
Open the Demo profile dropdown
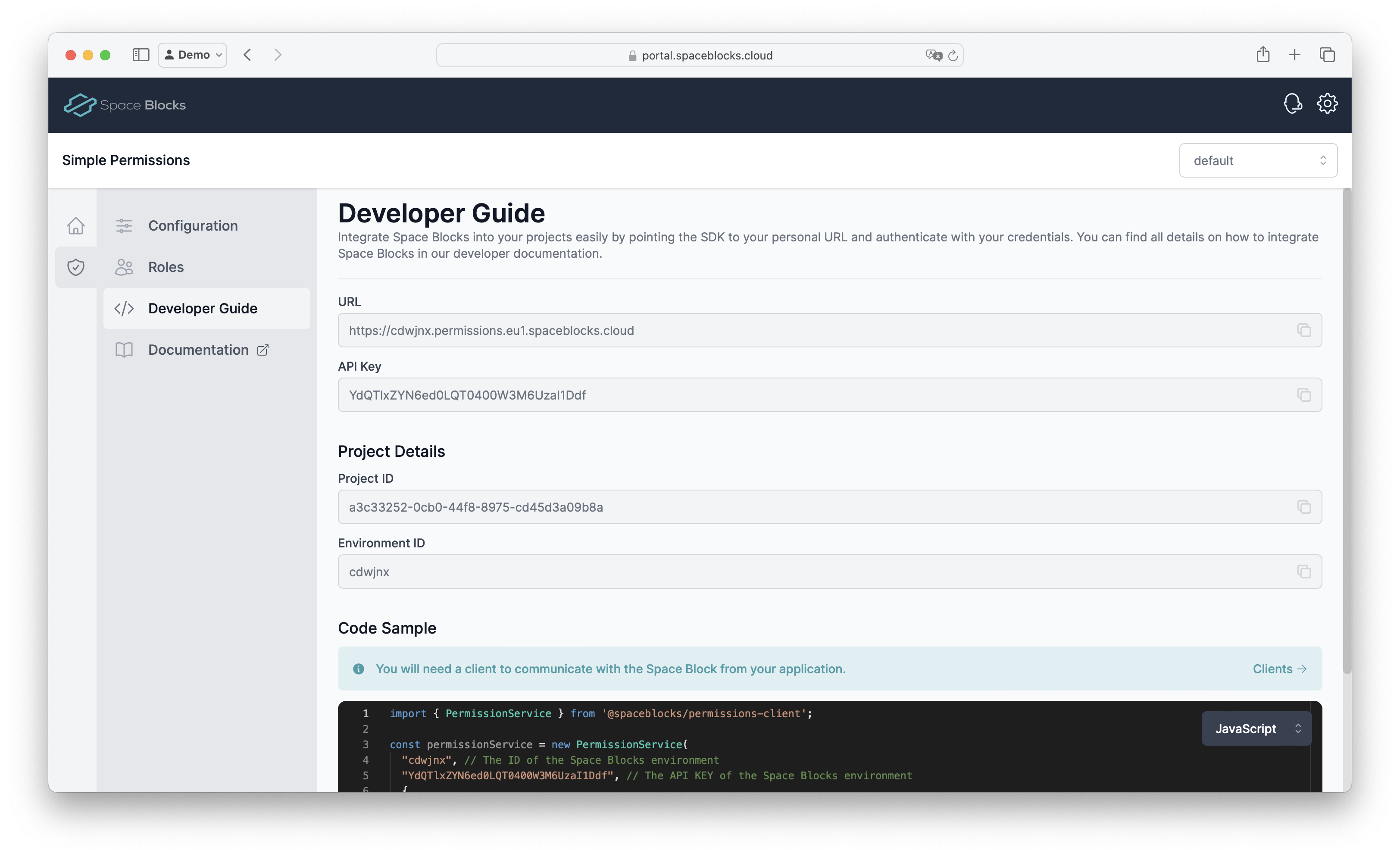(193, 55)
